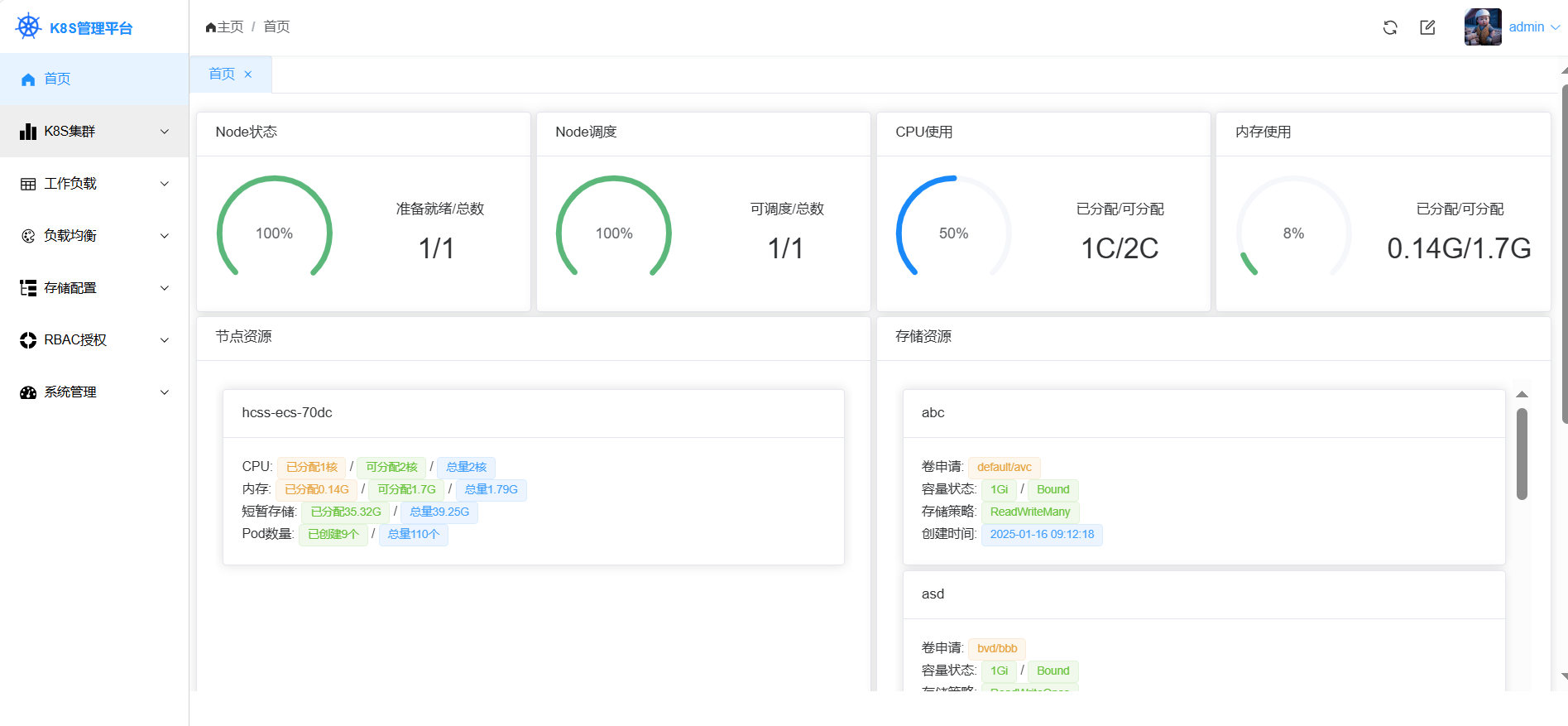Click the 存储配置 sidebar icon
1568x726 pixels.
tap(28, 288)
